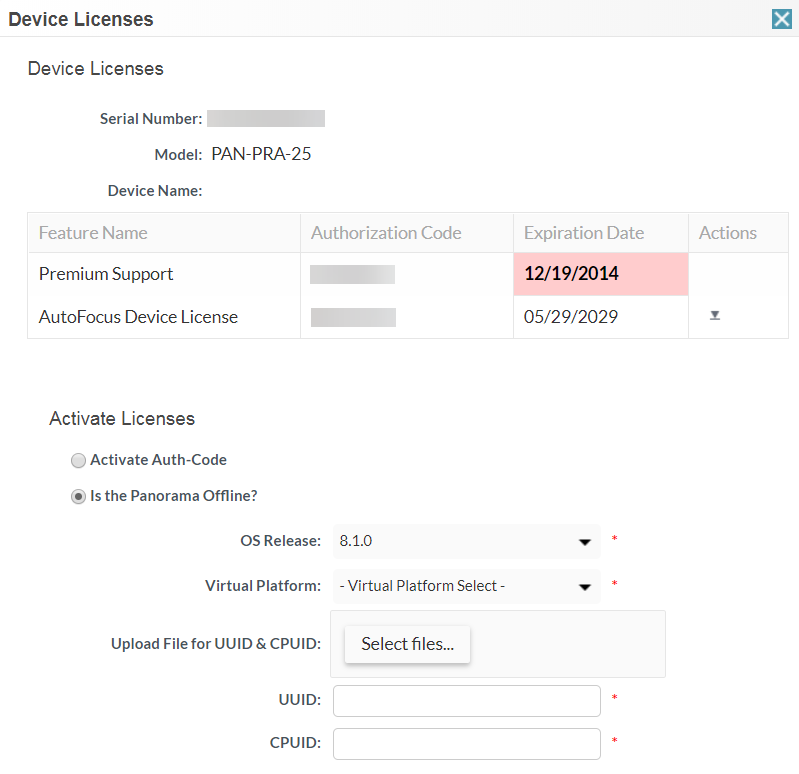
Task: Click the Authorization Code column header
Action: coord(386,233)
